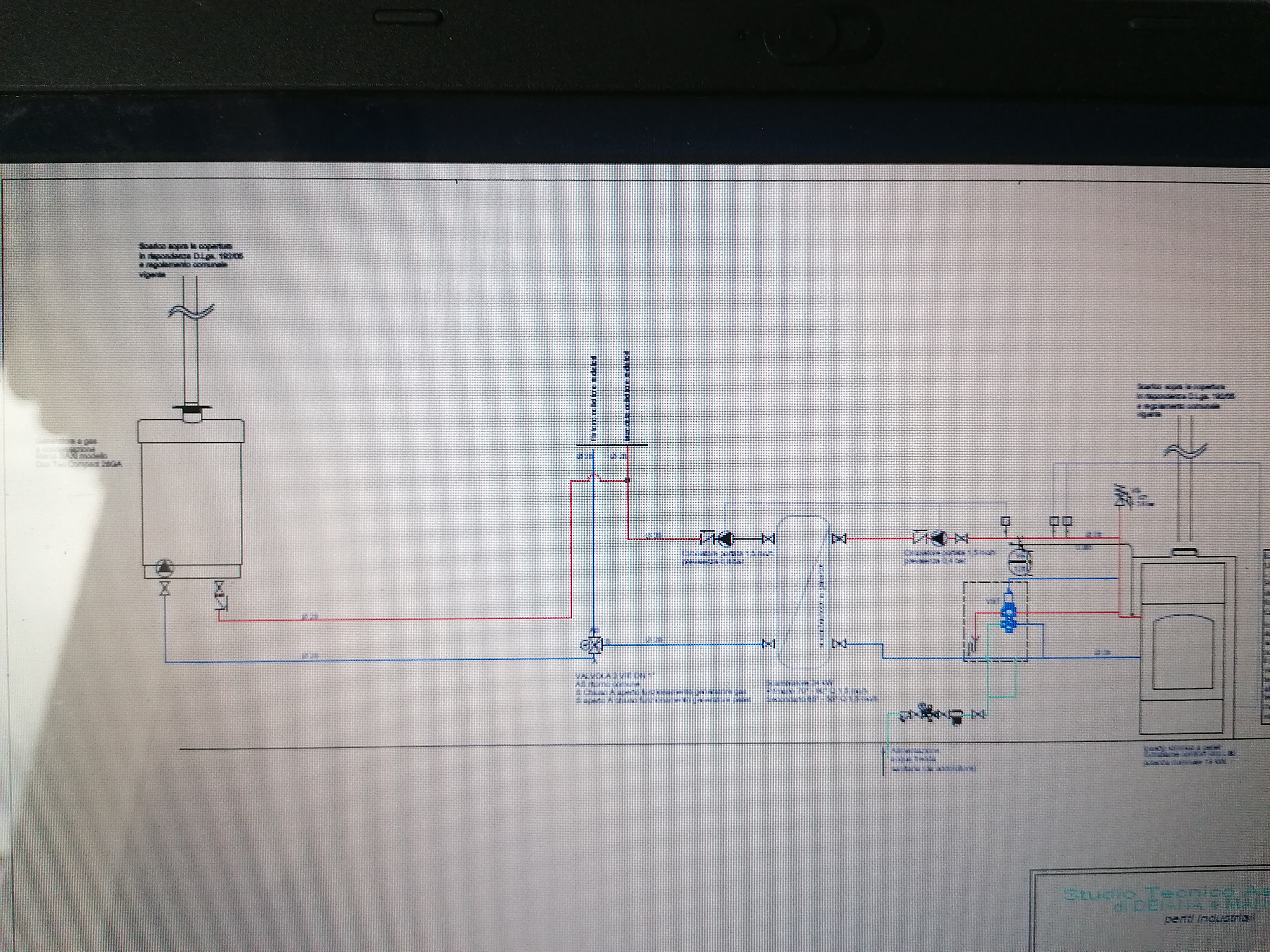Image resolution: width=1270 pixels, height=952 pixels.
Task: Select rotated 'Mandata collettore radiatori' label
Action: [x=627, y=397]
